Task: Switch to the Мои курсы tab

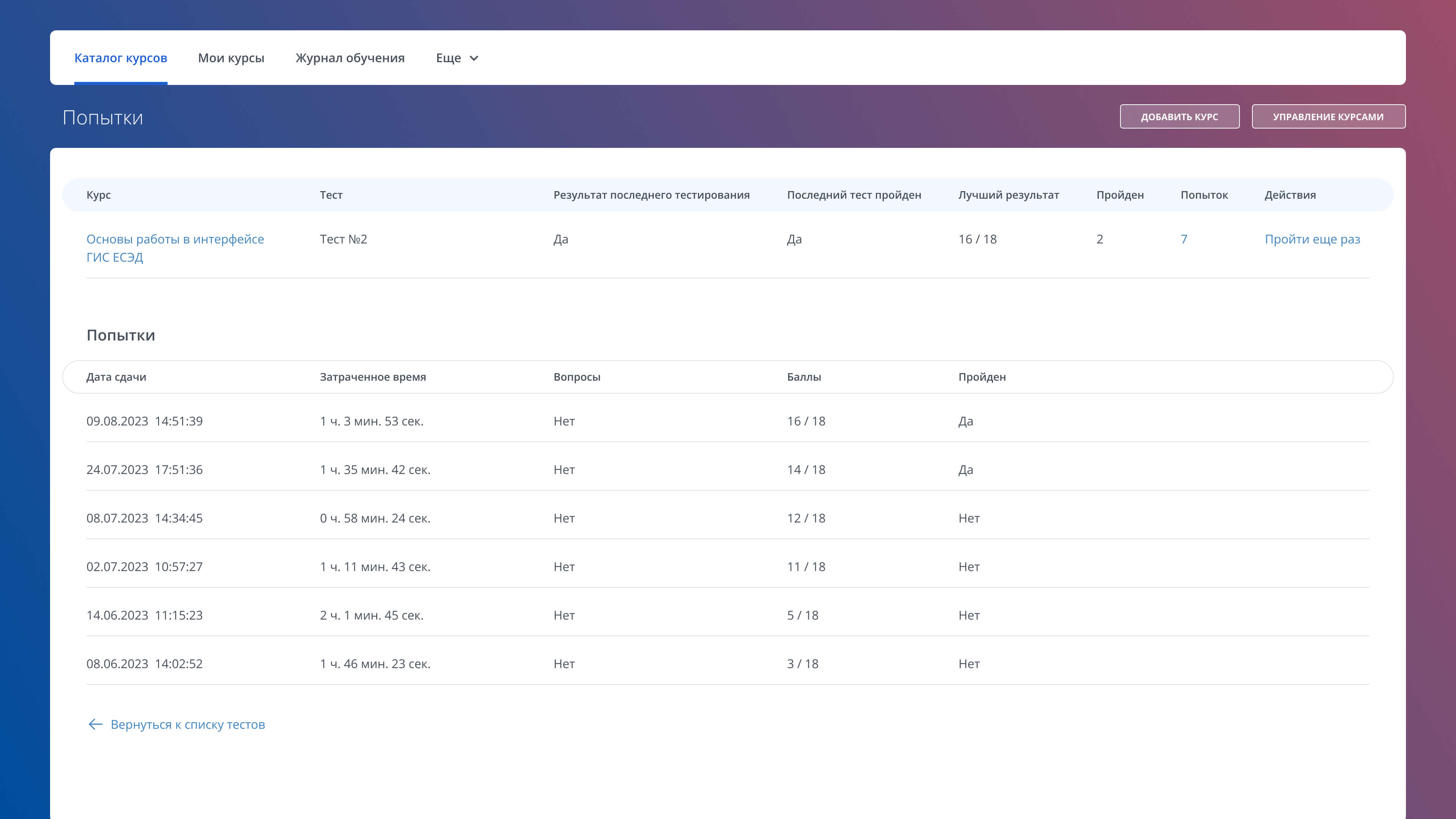Action: point(231,58)
